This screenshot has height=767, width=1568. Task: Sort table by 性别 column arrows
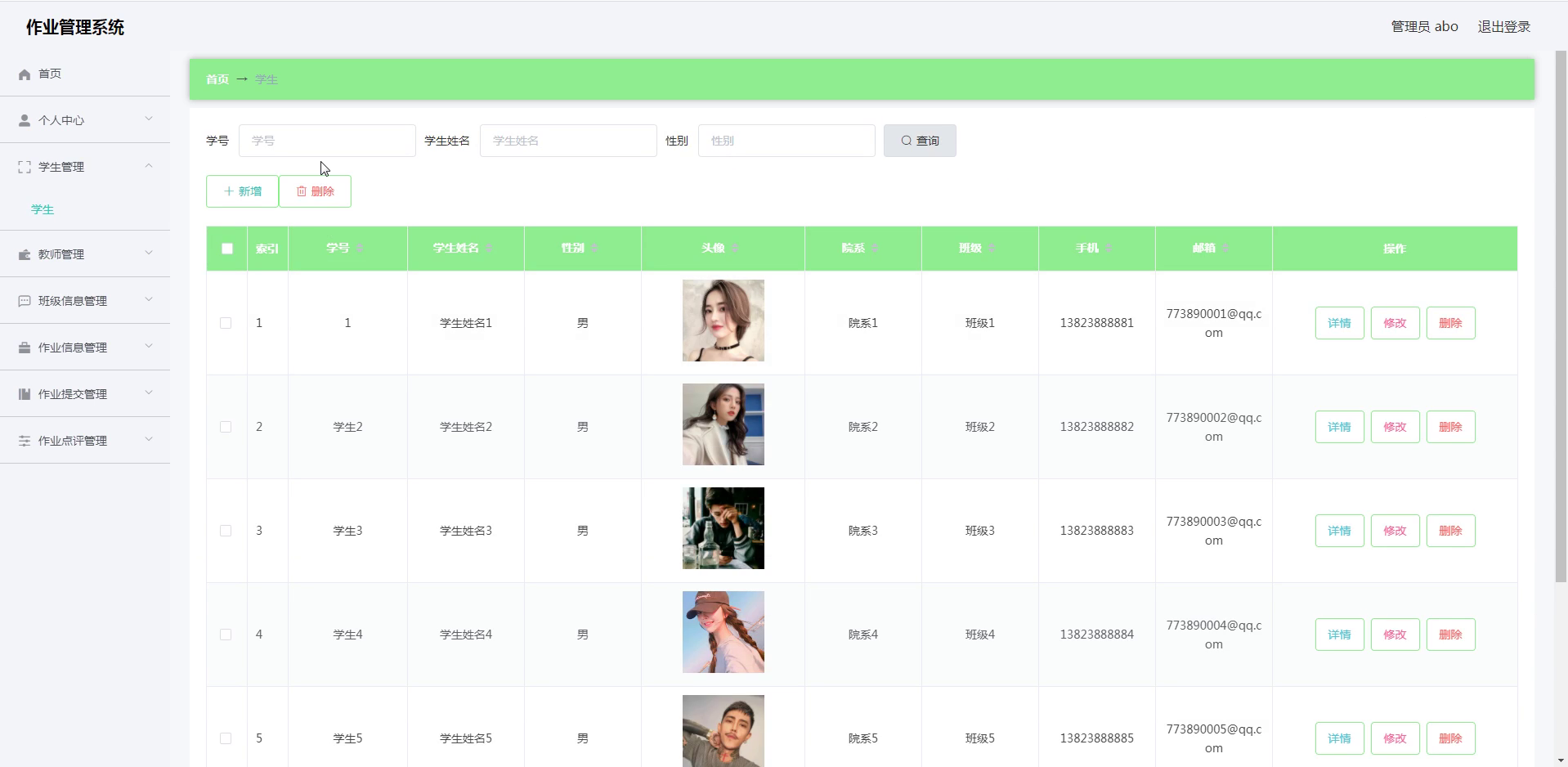pos(594,248)
